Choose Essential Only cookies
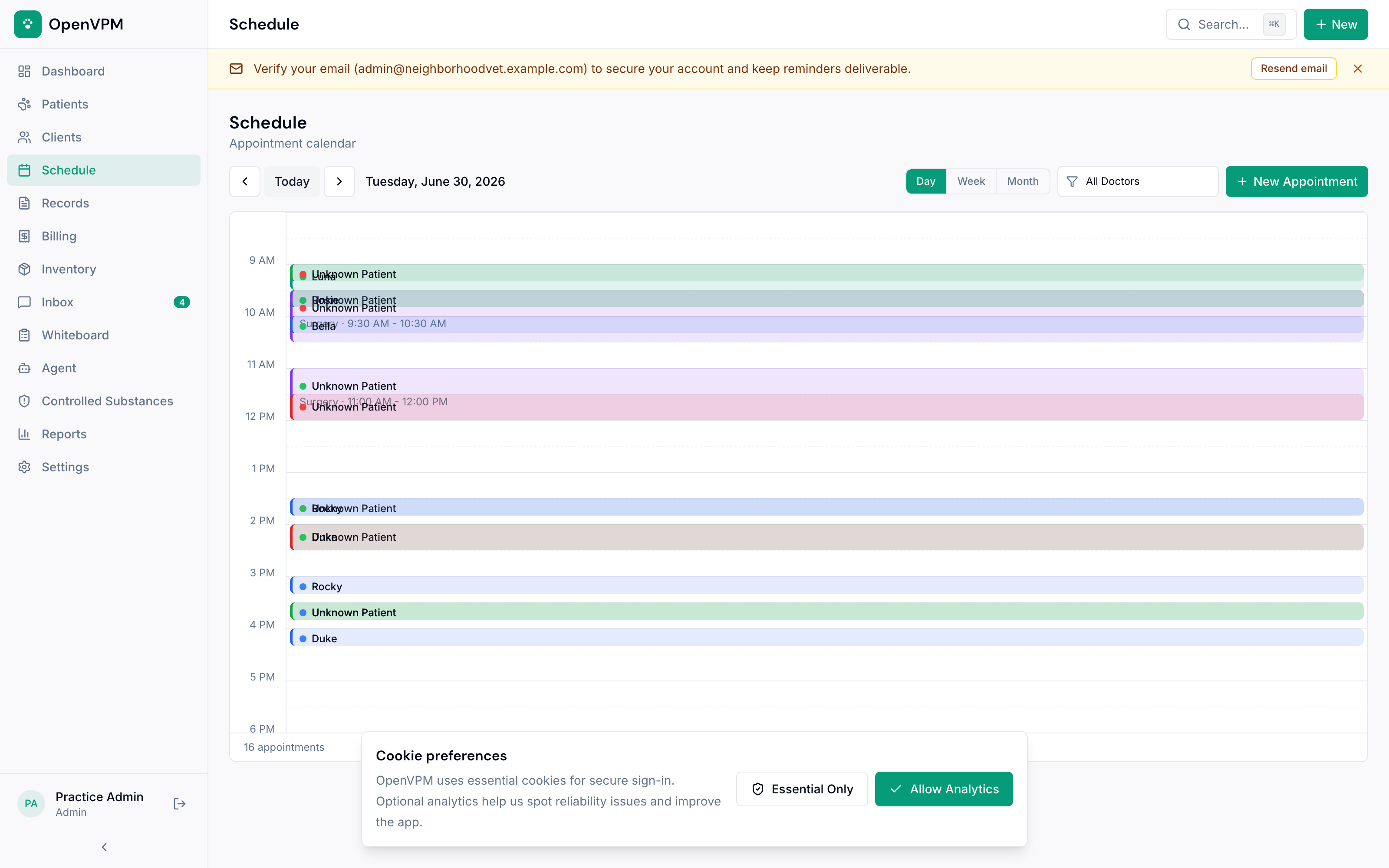 (x=802, y=789)
